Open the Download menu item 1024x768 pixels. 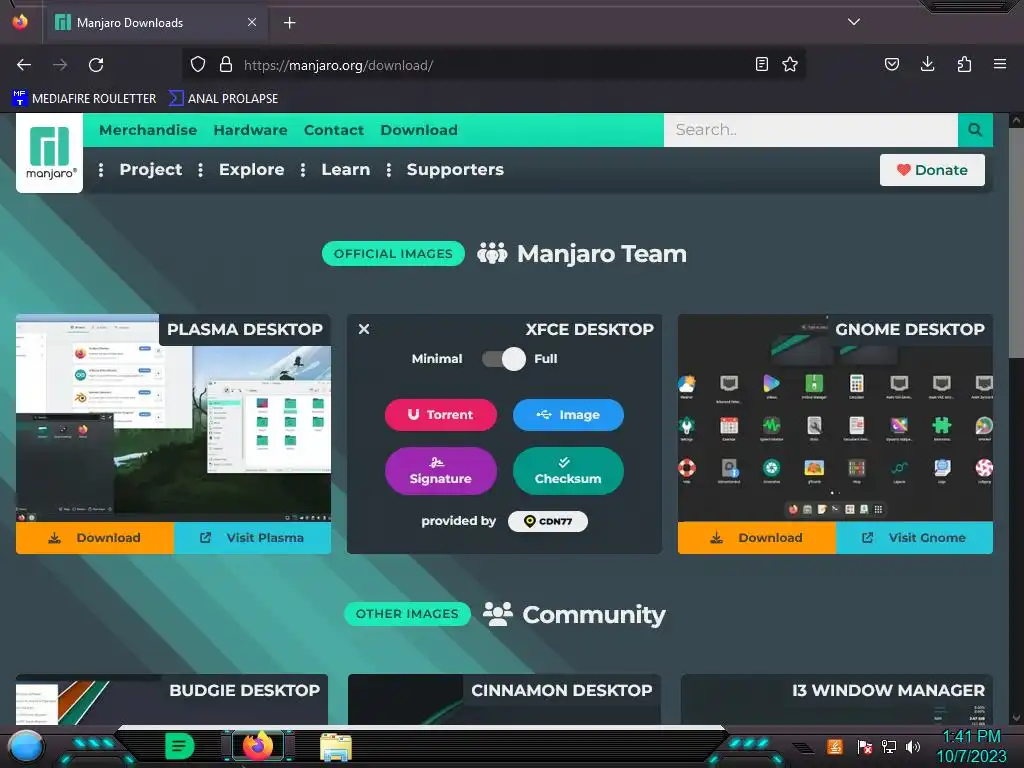[x=419, y=130]
